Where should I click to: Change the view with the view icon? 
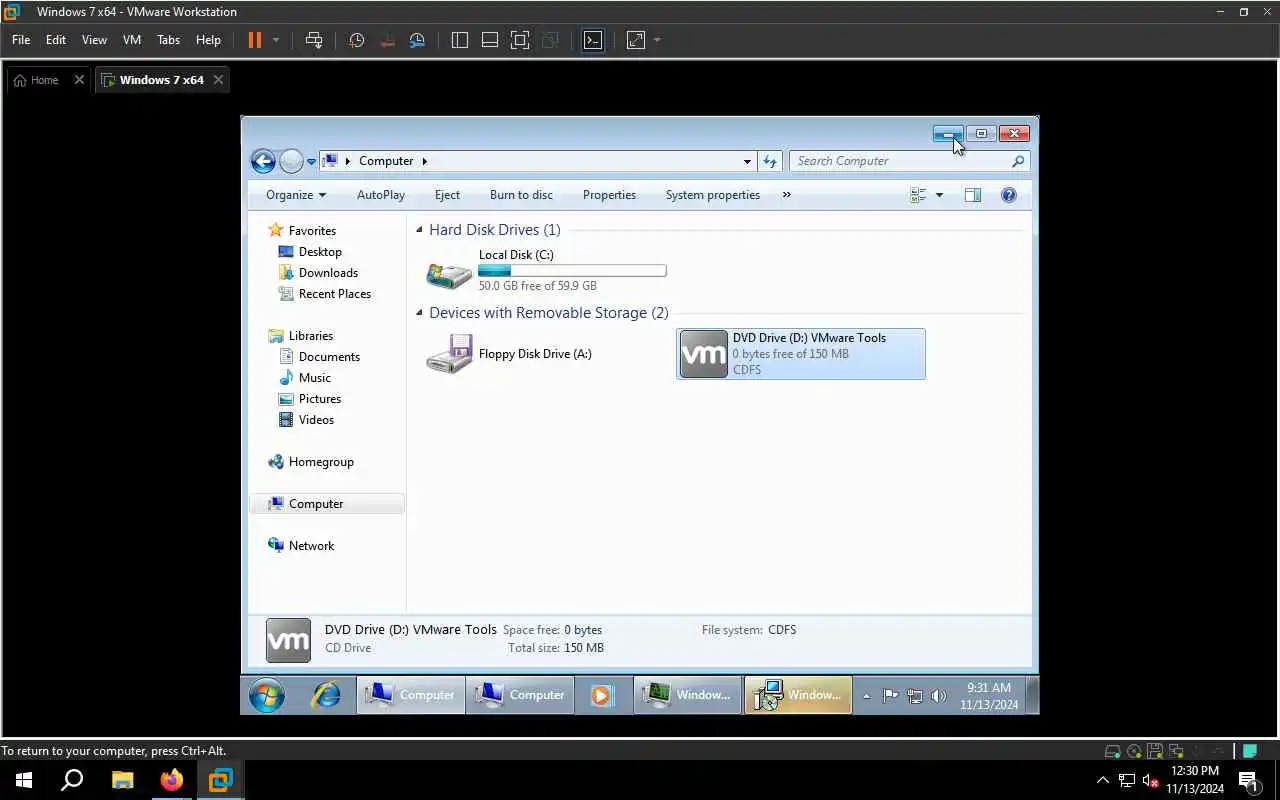pyautogui.click(x=918, y=195)
